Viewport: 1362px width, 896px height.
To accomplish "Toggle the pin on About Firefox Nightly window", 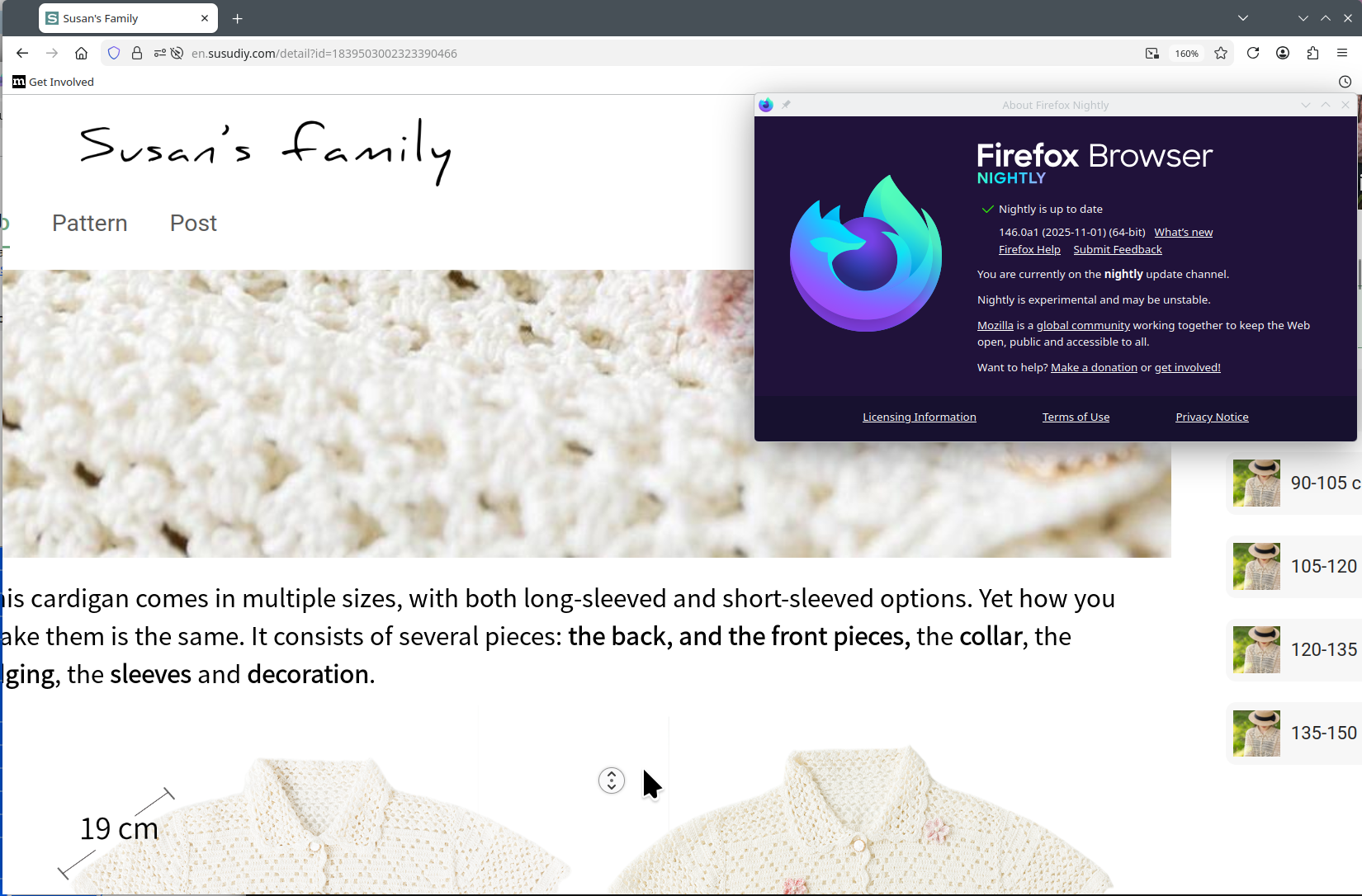I will 786,105.
